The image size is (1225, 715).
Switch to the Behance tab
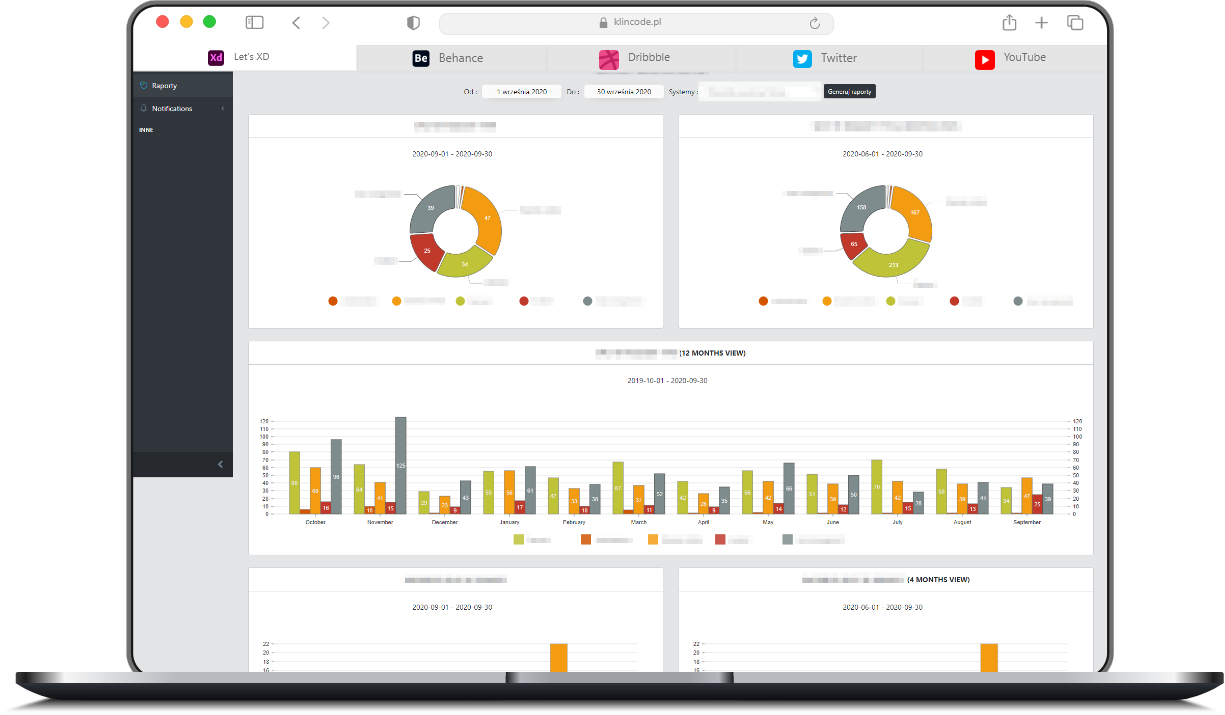coord(451,58)
